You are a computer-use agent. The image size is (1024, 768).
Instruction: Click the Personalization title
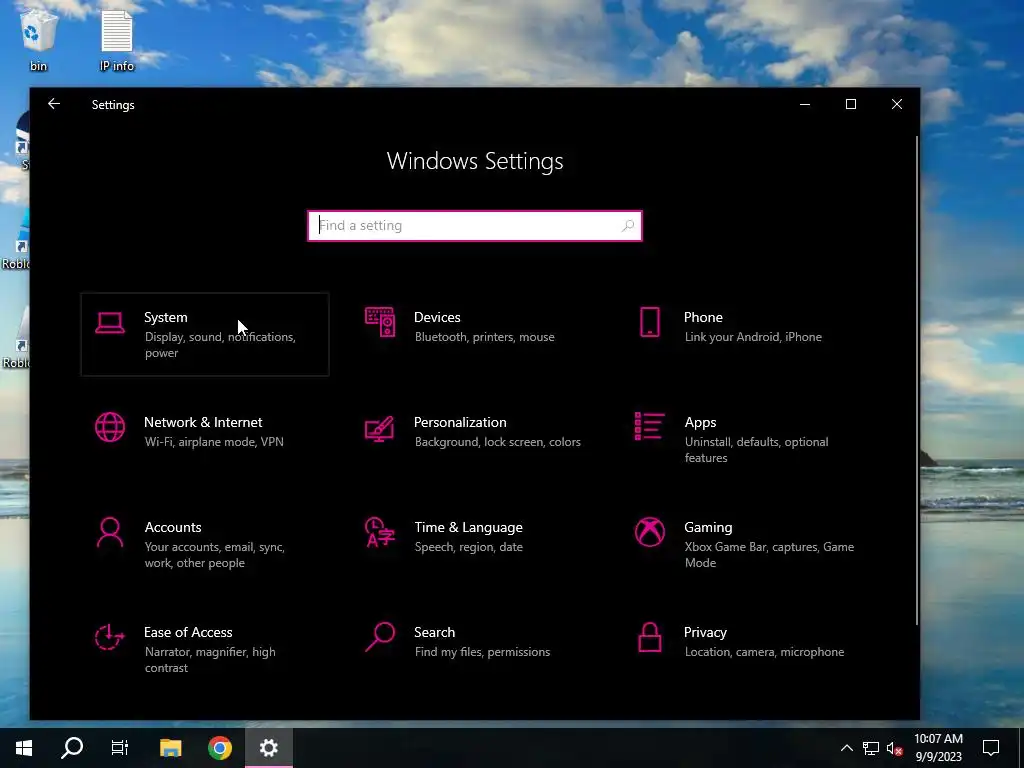coord(460,423)
